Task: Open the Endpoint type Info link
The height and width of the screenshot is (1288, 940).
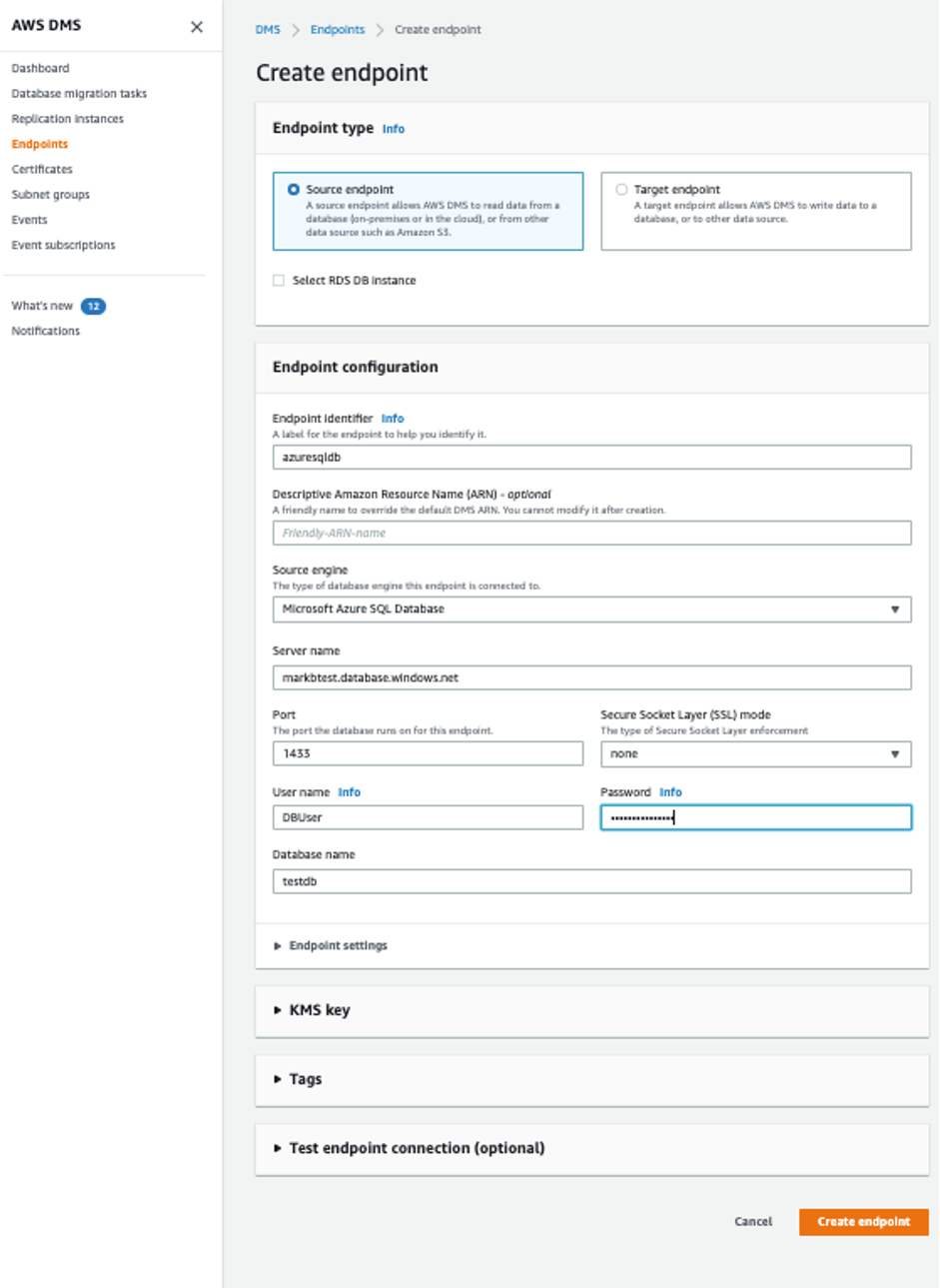Action: (395, 128)
